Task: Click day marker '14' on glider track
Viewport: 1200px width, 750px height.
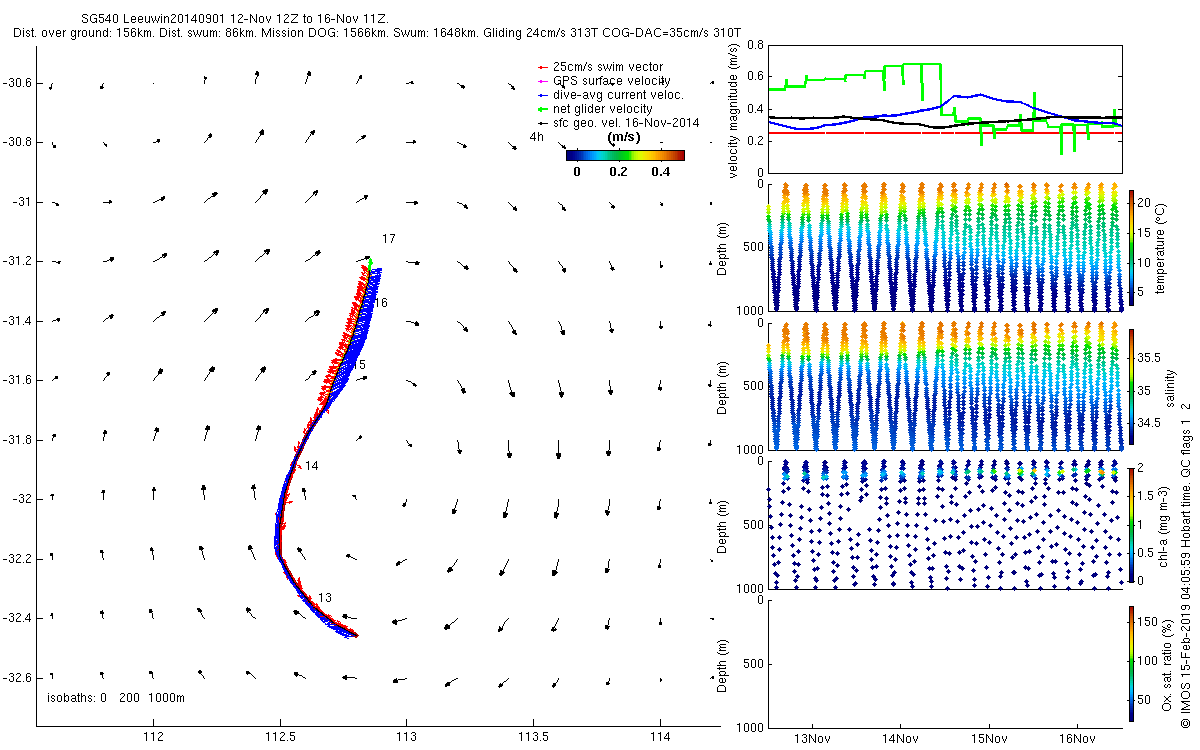Action: point(312,466)
